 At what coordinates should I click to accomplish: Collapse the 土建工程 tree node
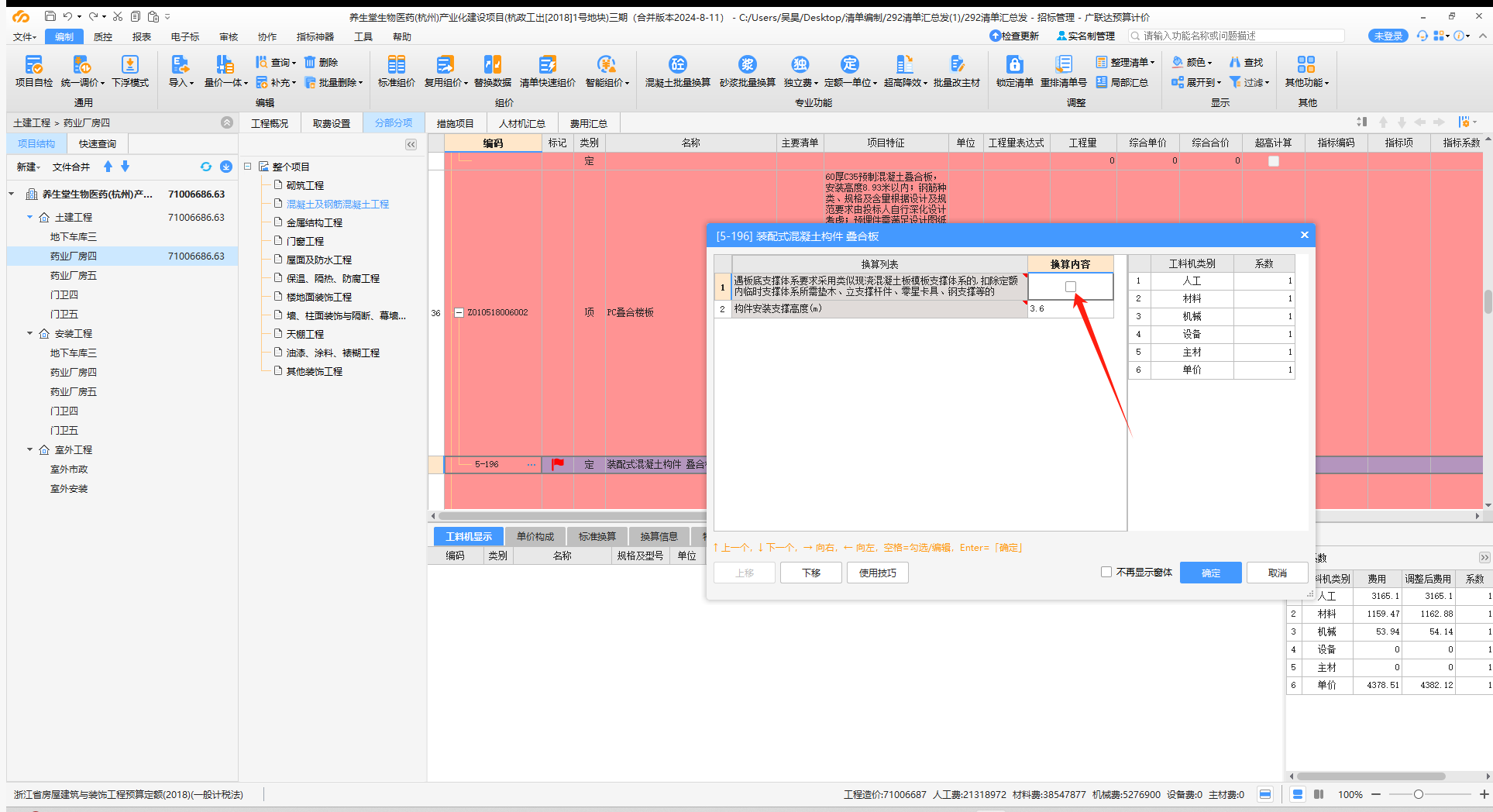(30, 217)
